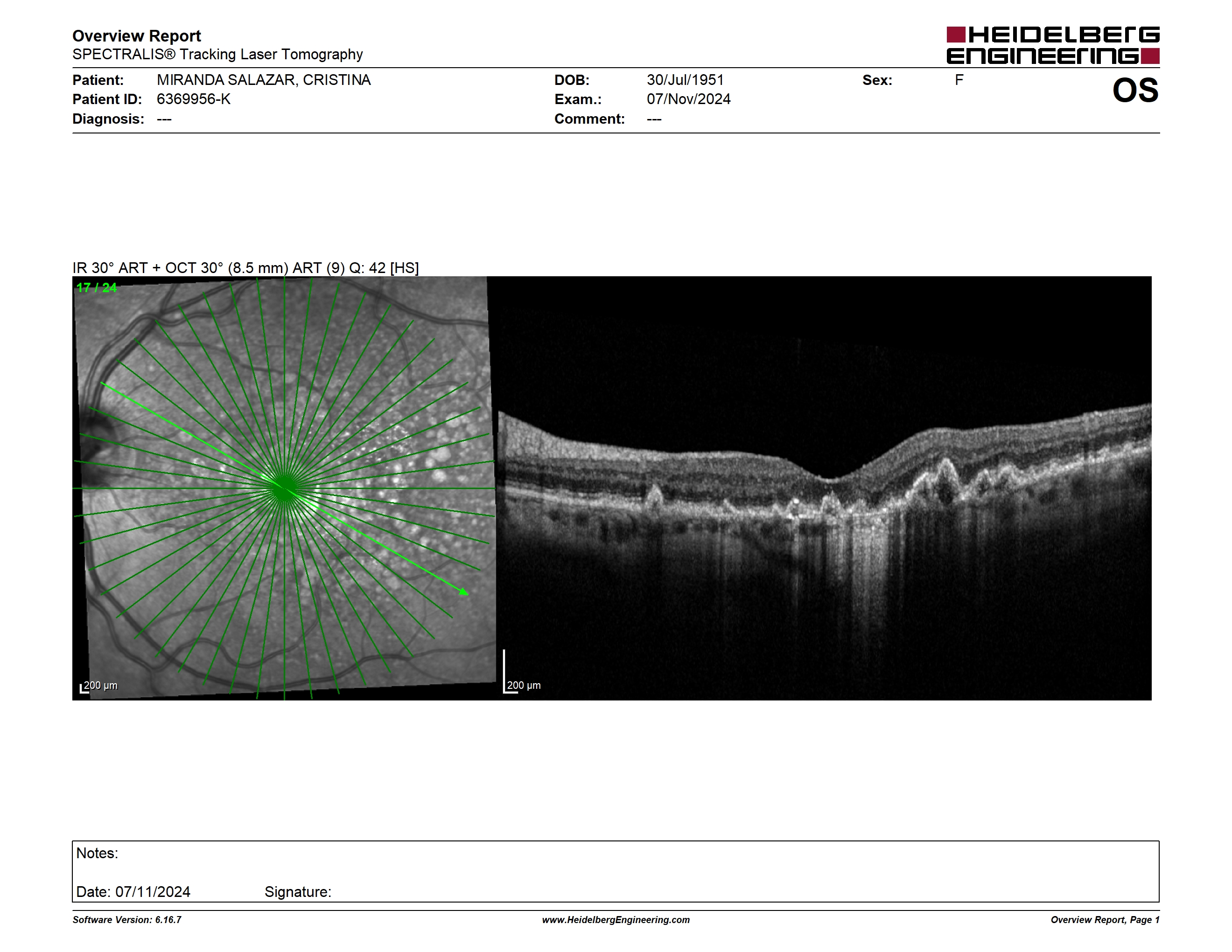Click the 'Exam.:' label

(578, 99)
